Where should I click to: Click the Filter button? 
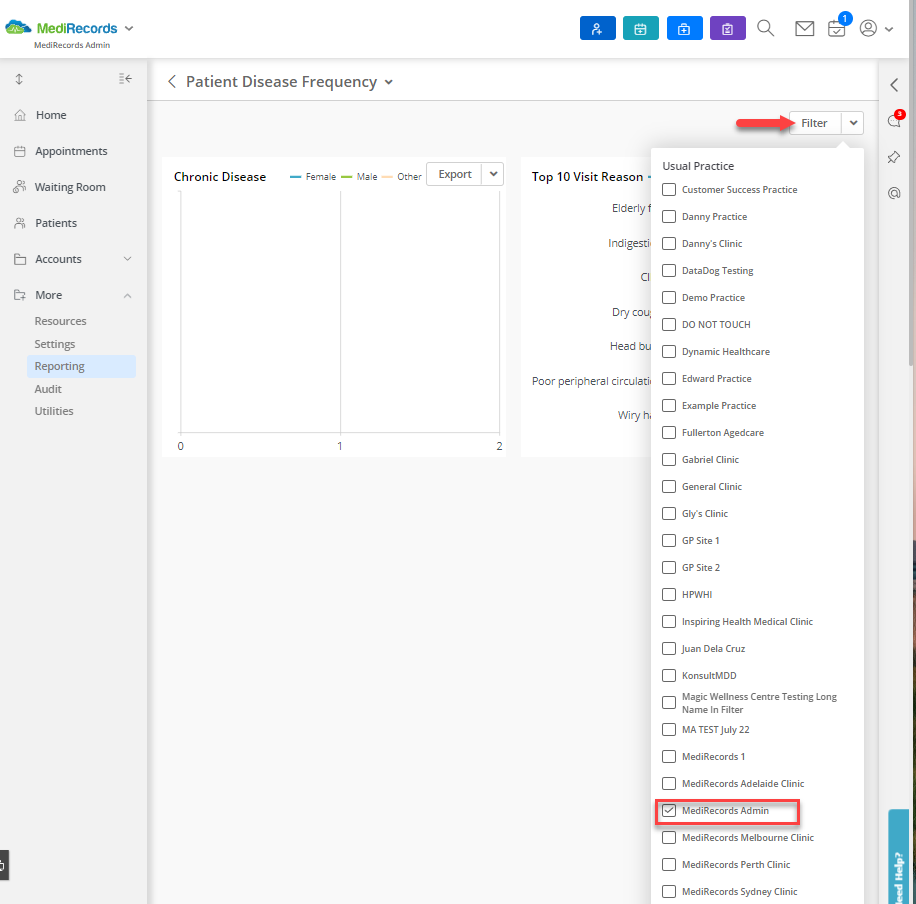coord(814,123)
